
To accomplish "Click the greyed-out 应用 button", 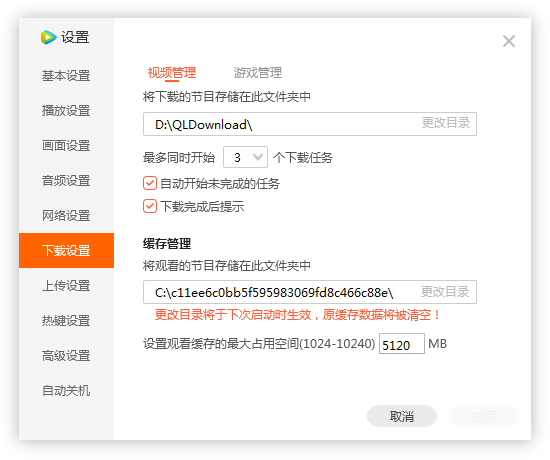I will tap(484, 416).
